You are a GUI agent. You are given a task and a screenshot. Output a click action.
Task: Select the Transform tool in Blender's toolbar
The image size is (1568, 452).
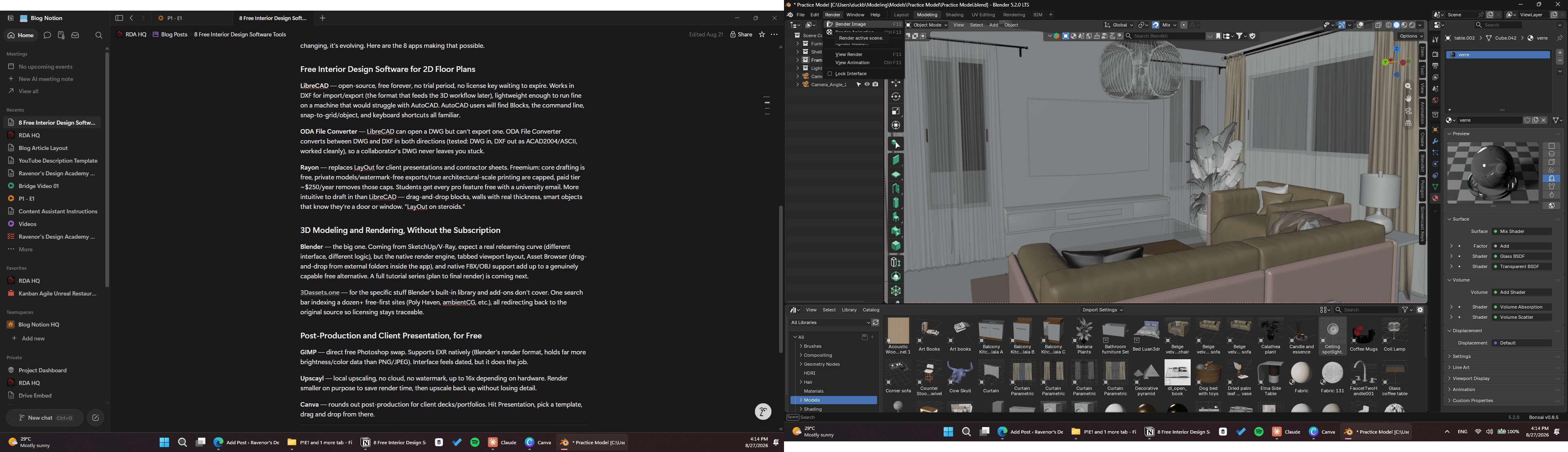point(895,125)
